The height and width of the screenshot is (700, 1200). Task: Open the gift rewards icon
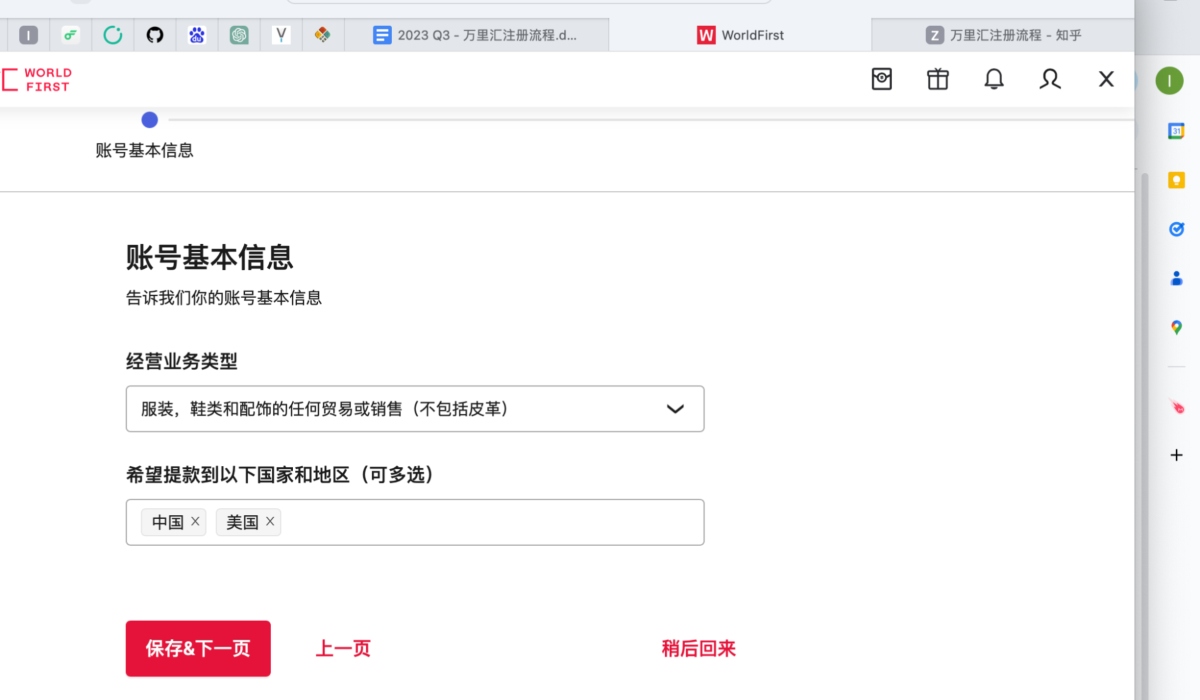pos(938,79)
